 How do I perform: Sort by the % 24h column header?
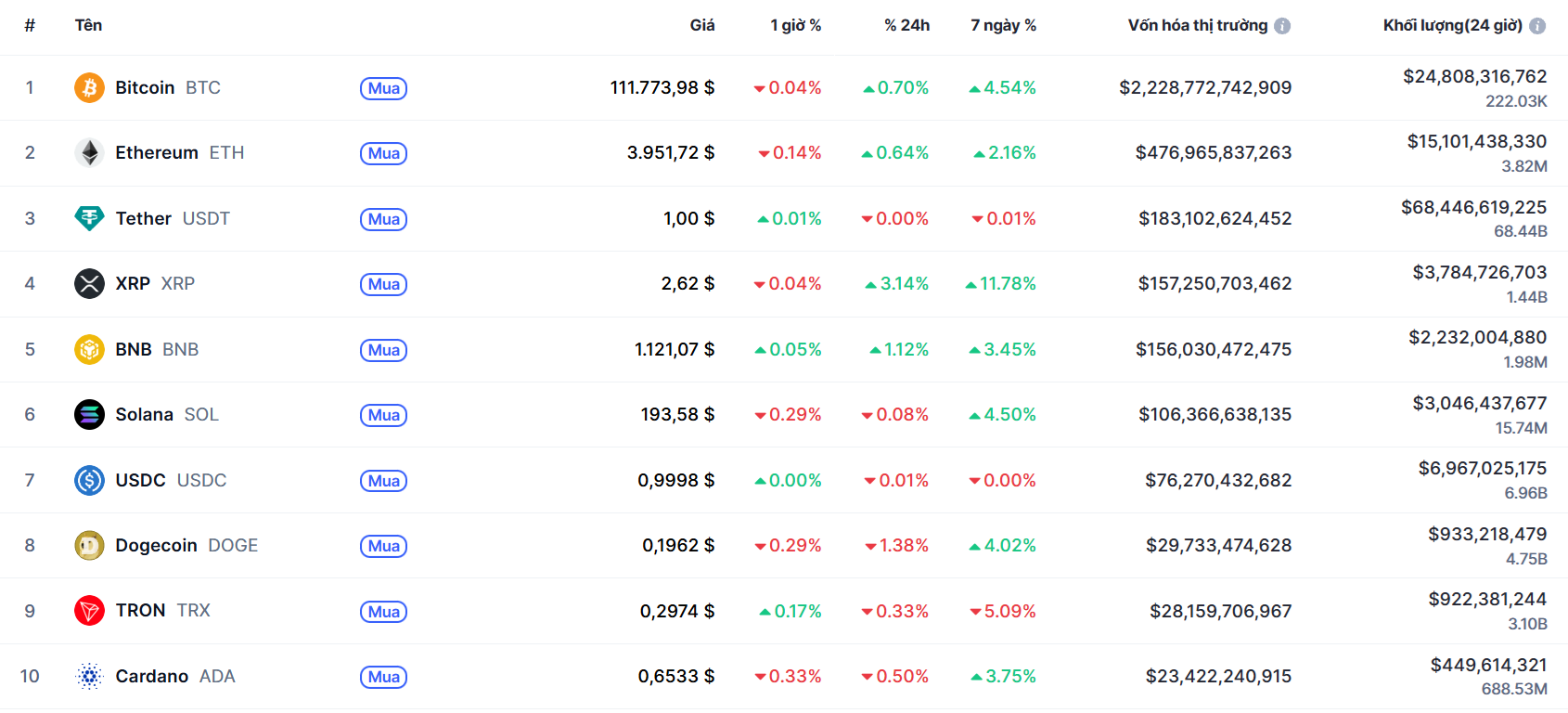pos(906,26)
